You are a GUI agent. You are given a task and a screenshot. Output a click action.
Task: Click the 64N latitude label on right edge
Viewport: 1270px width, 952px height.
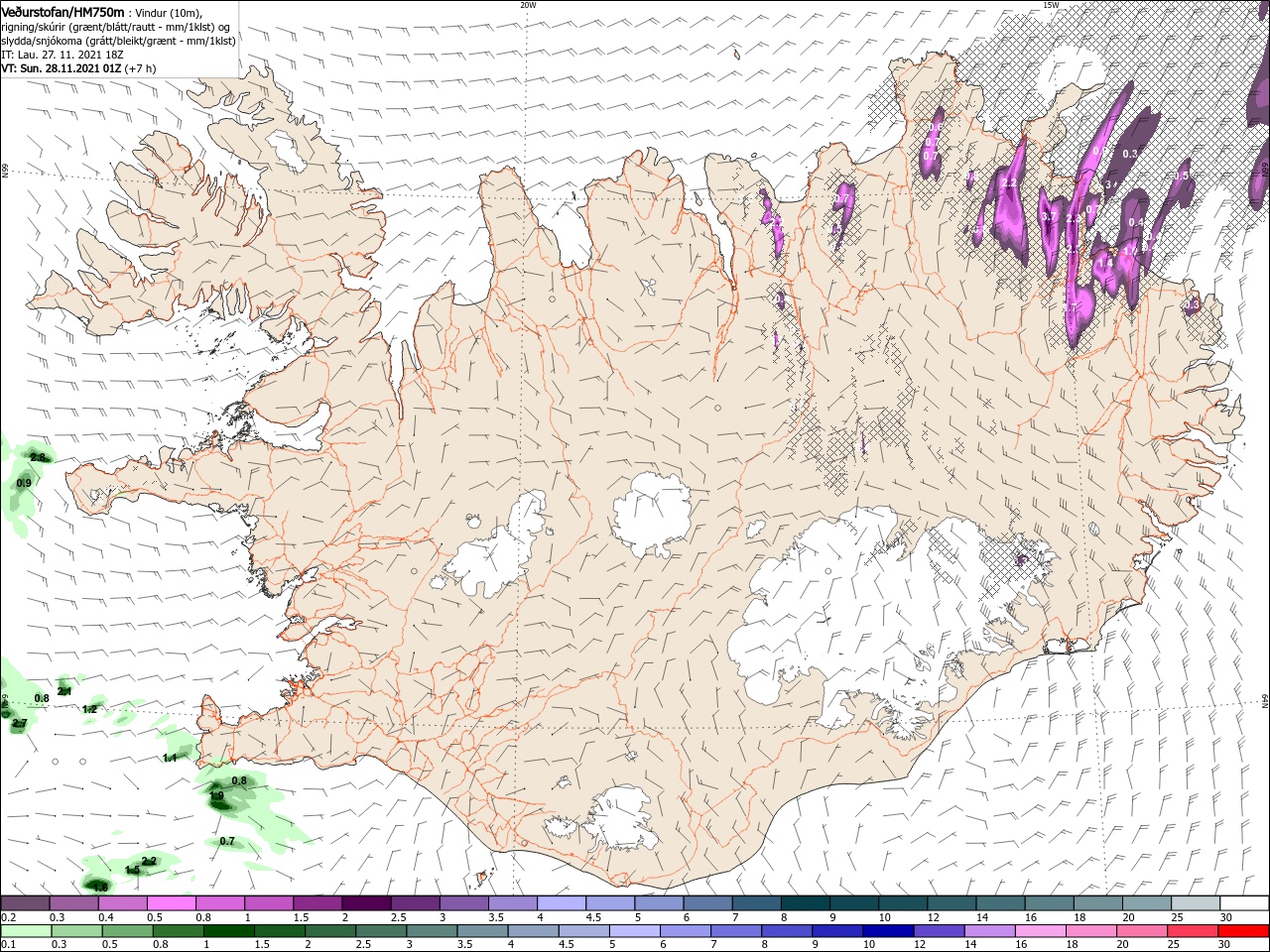[x=1265, y=699]
